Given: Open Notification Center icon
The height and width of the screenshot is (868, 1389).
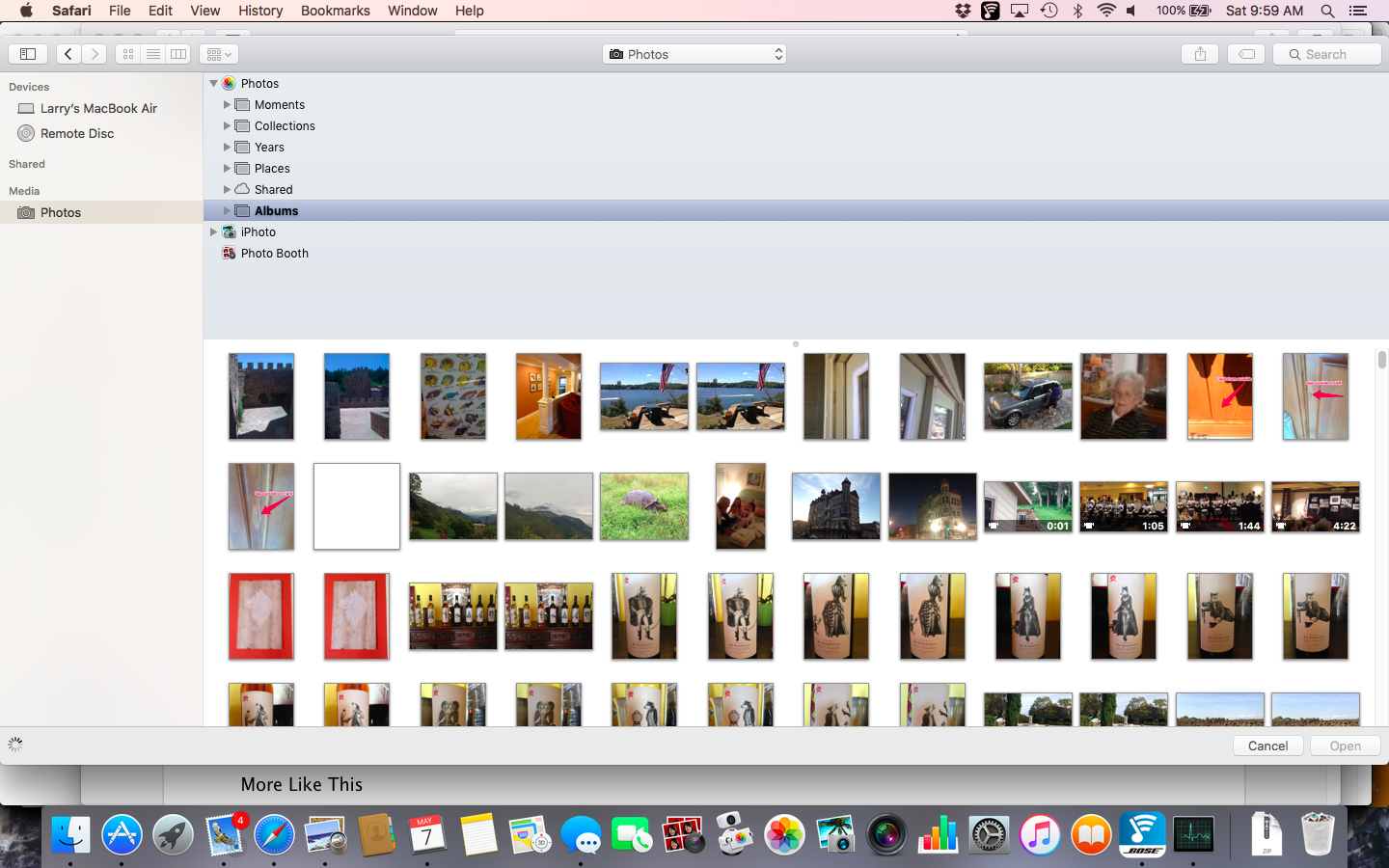Looking at the screenshot, I should coord(1358,11).
